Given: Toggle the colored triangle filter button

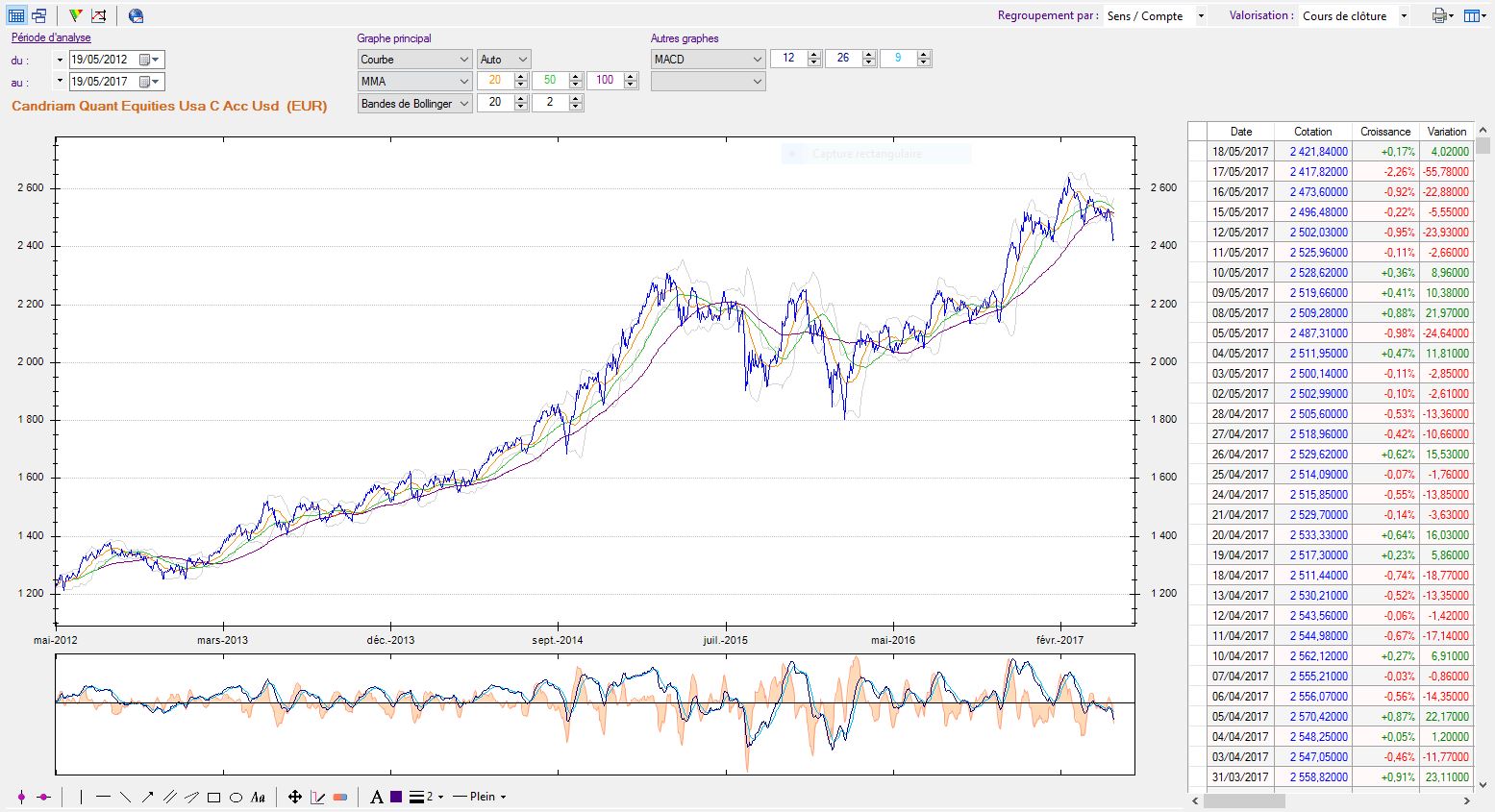Looking at the screenshot, I should pyautogui.click(x=76, y=15).
